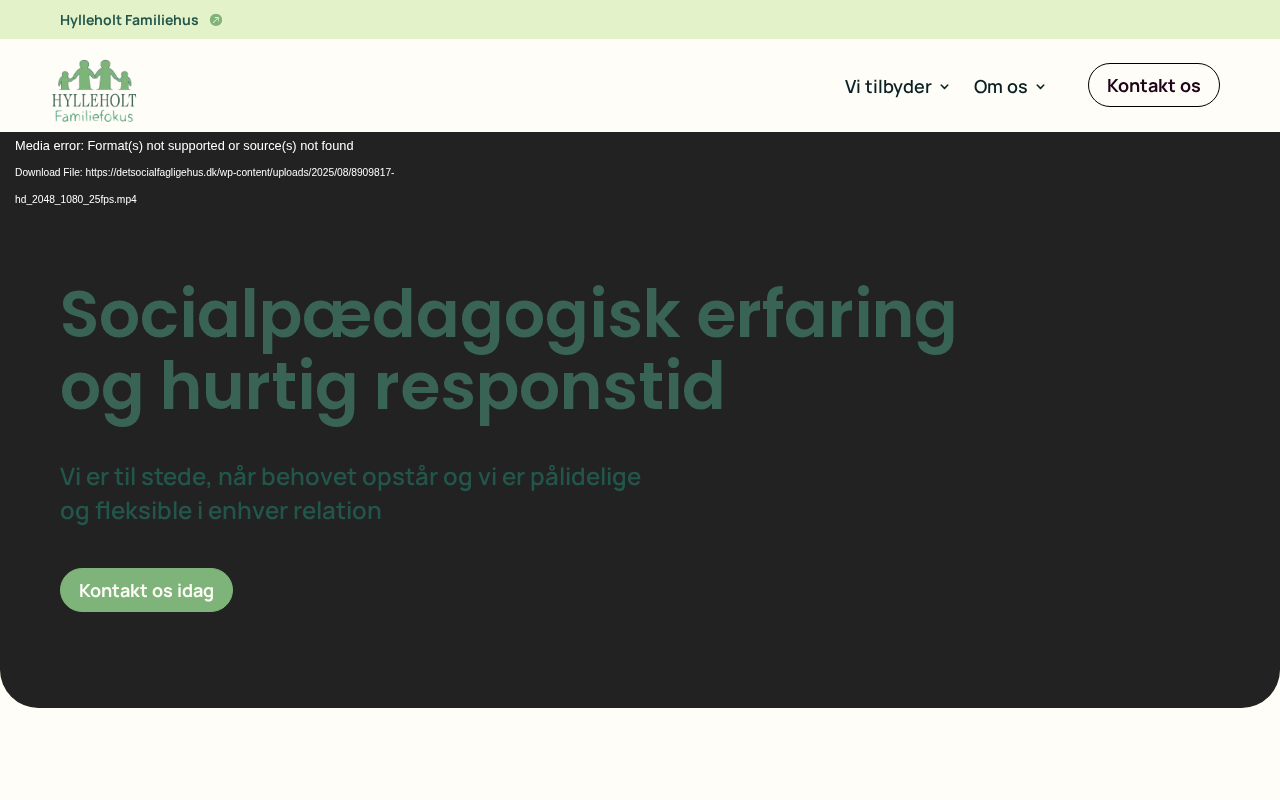Screen dimensions: 1280x800
Task: Click the 'og hurtig responstid' headline line
Action: [392, 386]
